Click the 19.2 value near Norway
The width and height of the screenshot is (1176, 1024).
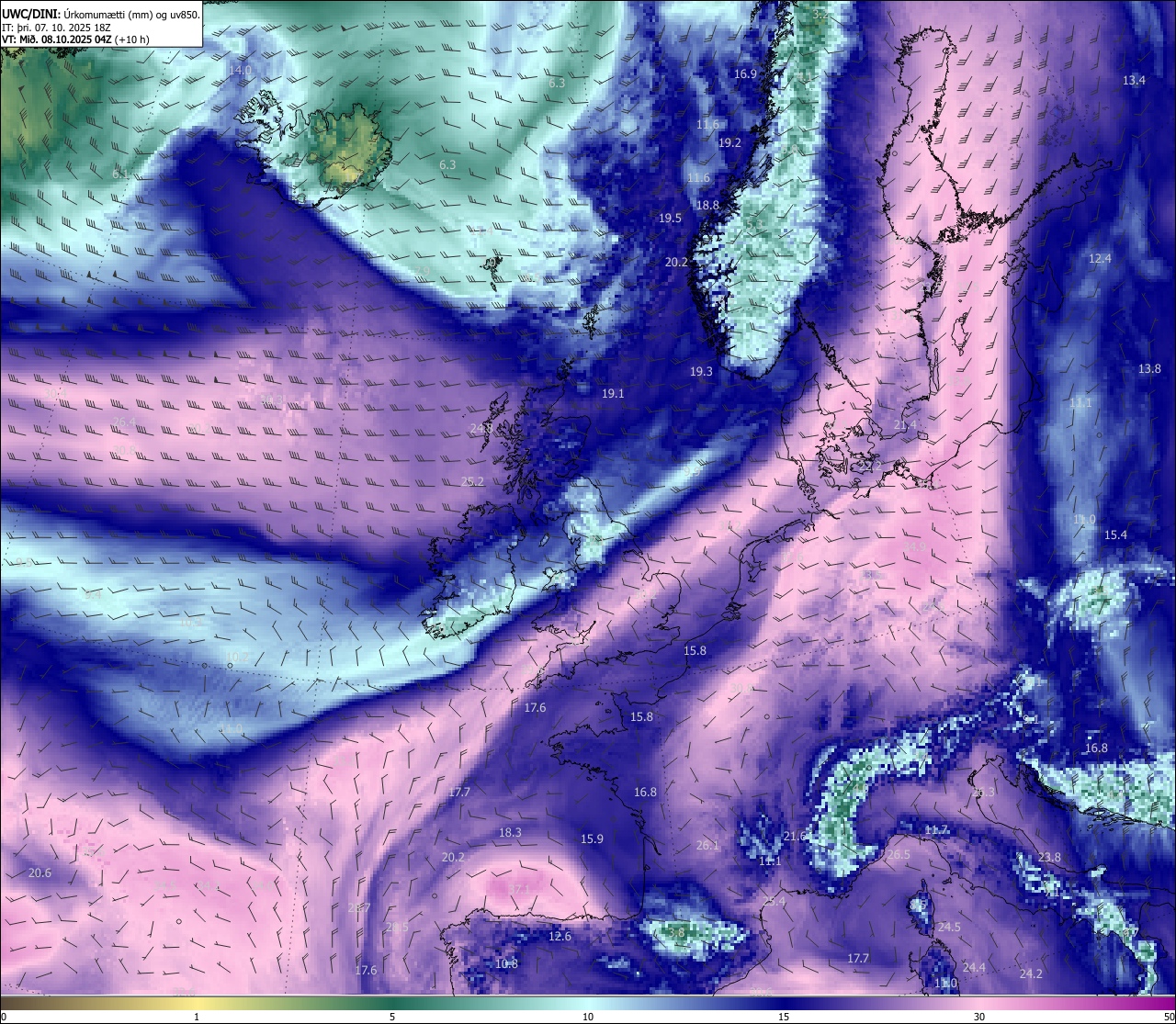[729, 142]
